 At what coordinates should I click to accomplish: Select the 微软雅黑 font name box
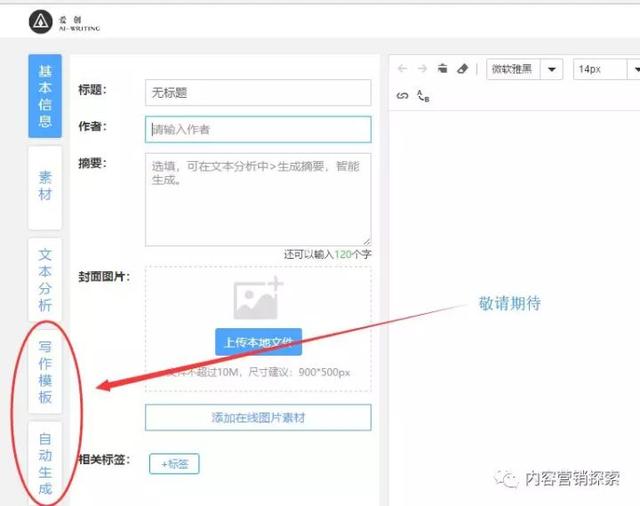pyautogui.click(x=513, y=69)
